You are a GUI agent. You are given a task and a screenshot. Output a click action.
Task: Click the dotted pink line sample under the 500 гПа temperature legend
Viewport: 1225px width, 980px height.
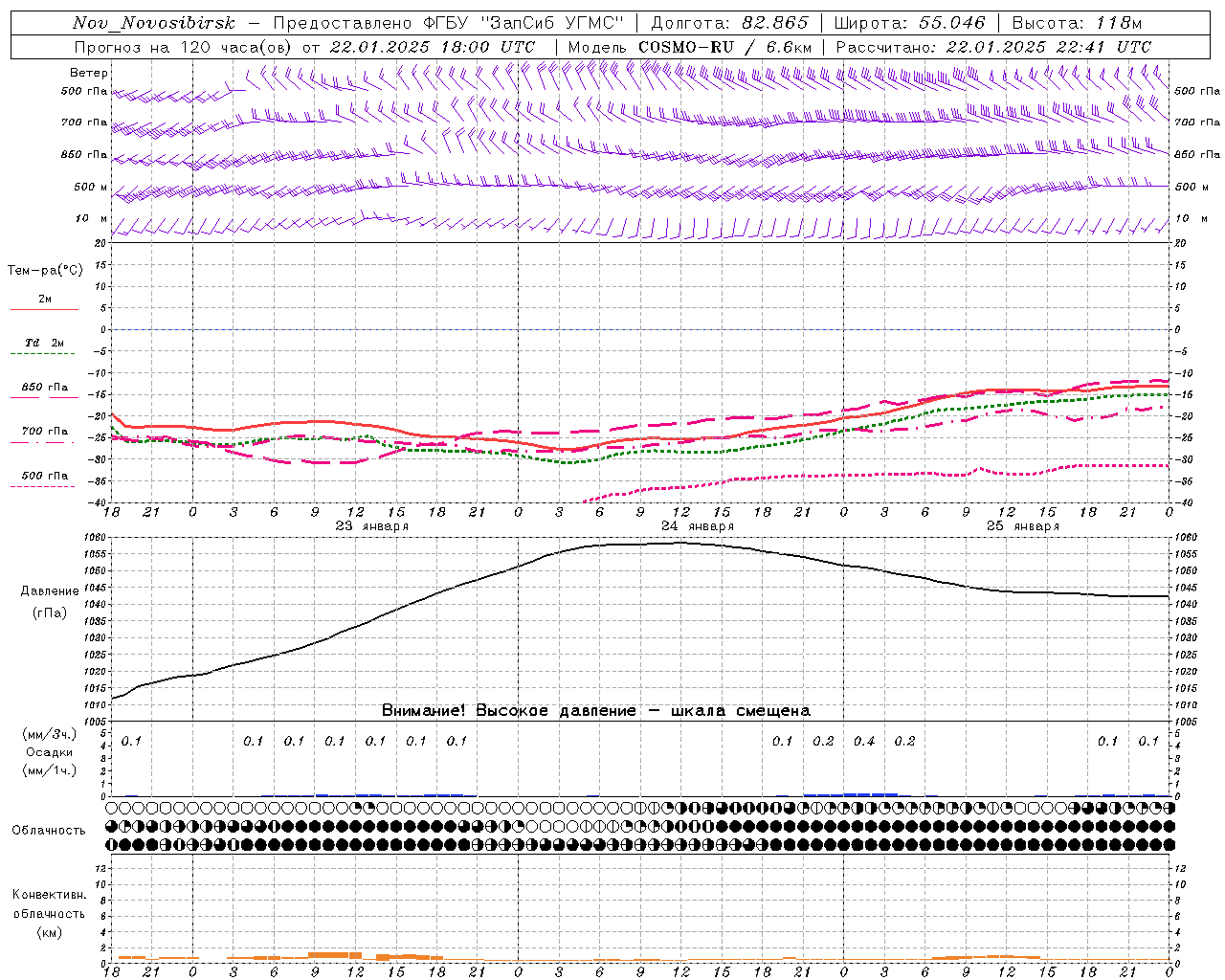(x=43, y=487)
